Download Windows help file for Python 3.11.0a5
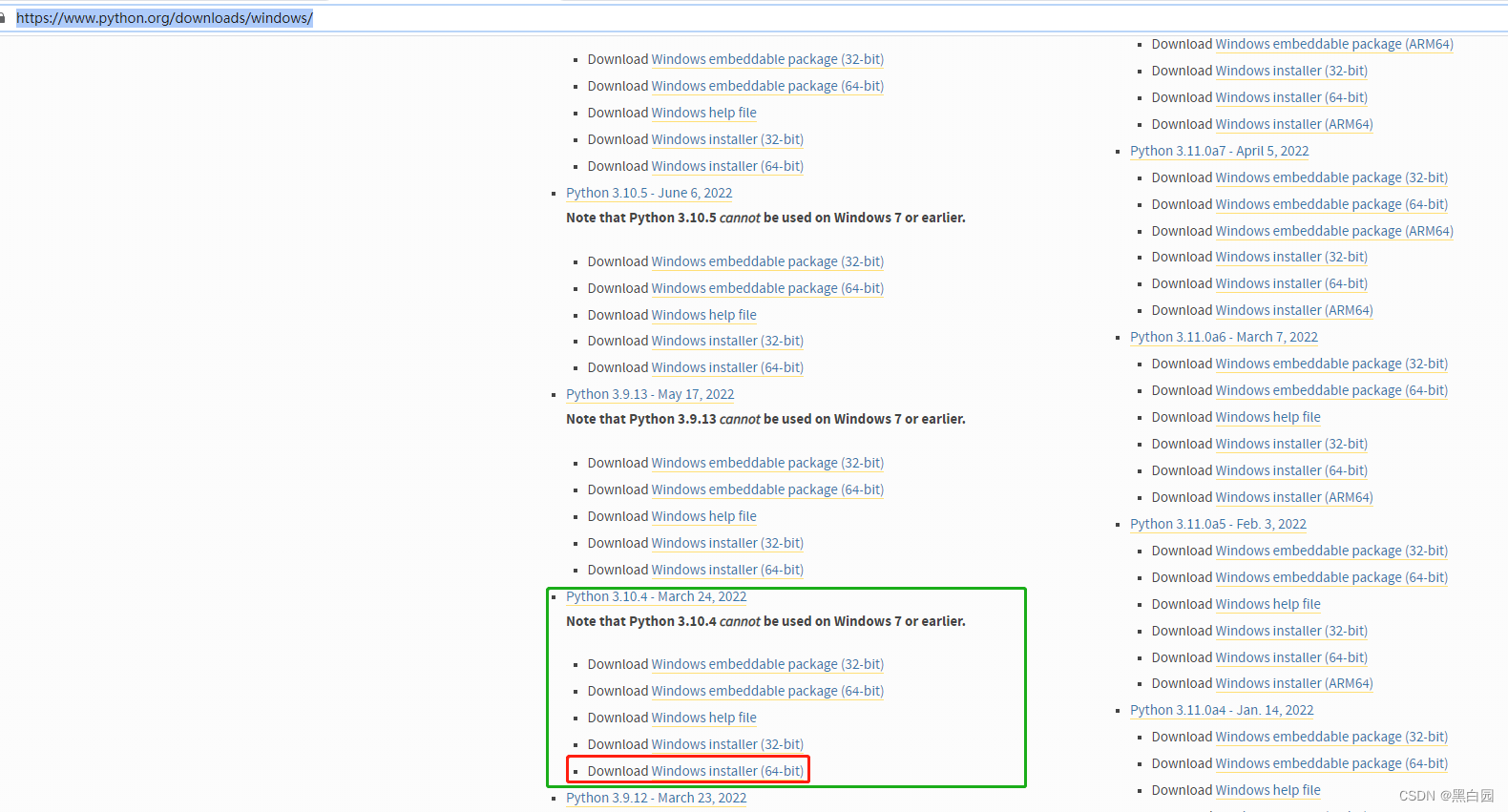Screen dimensions: 1508x812 point(1268,604)
